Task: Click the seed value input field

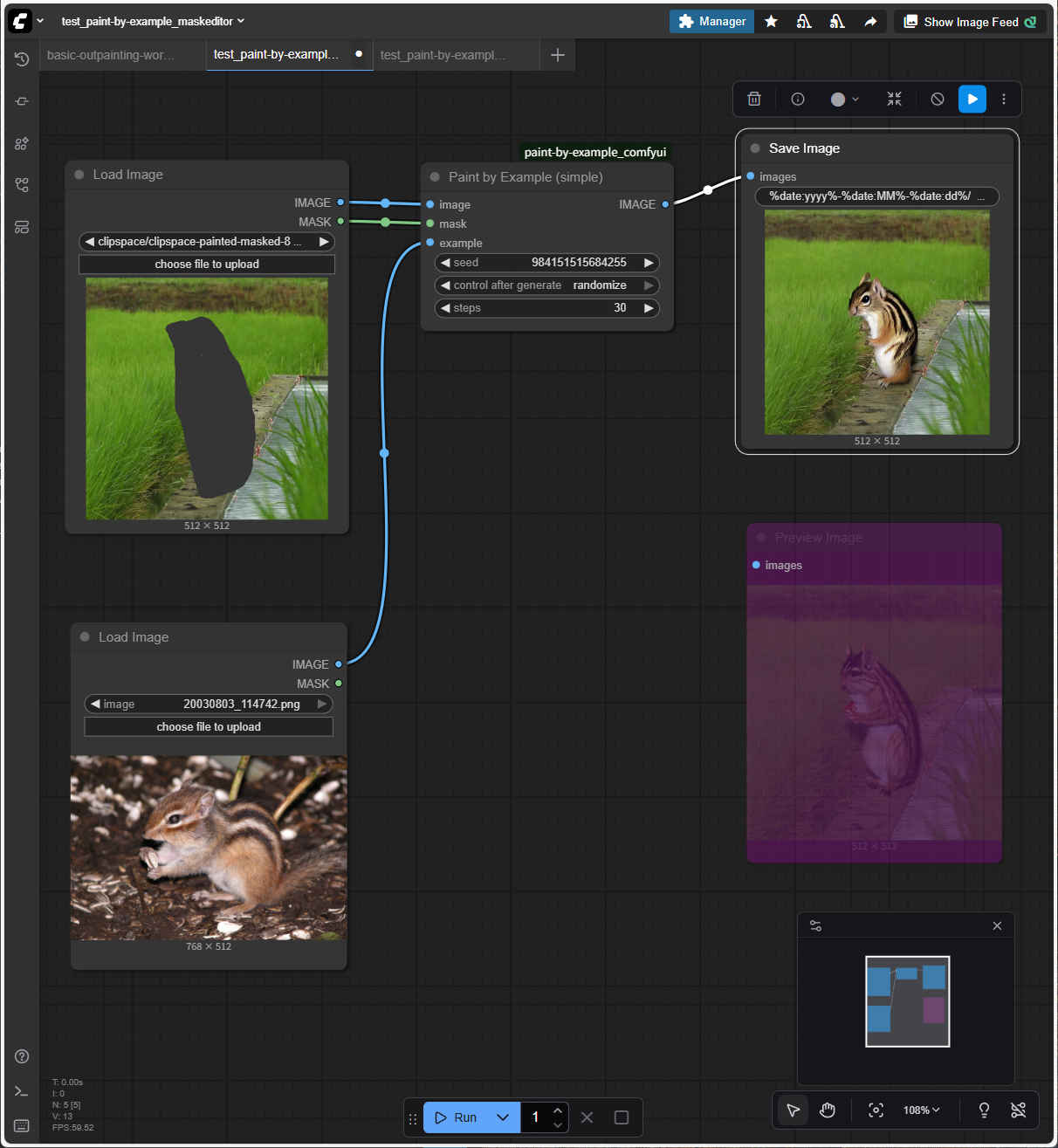Action: [x=546, y=263]
